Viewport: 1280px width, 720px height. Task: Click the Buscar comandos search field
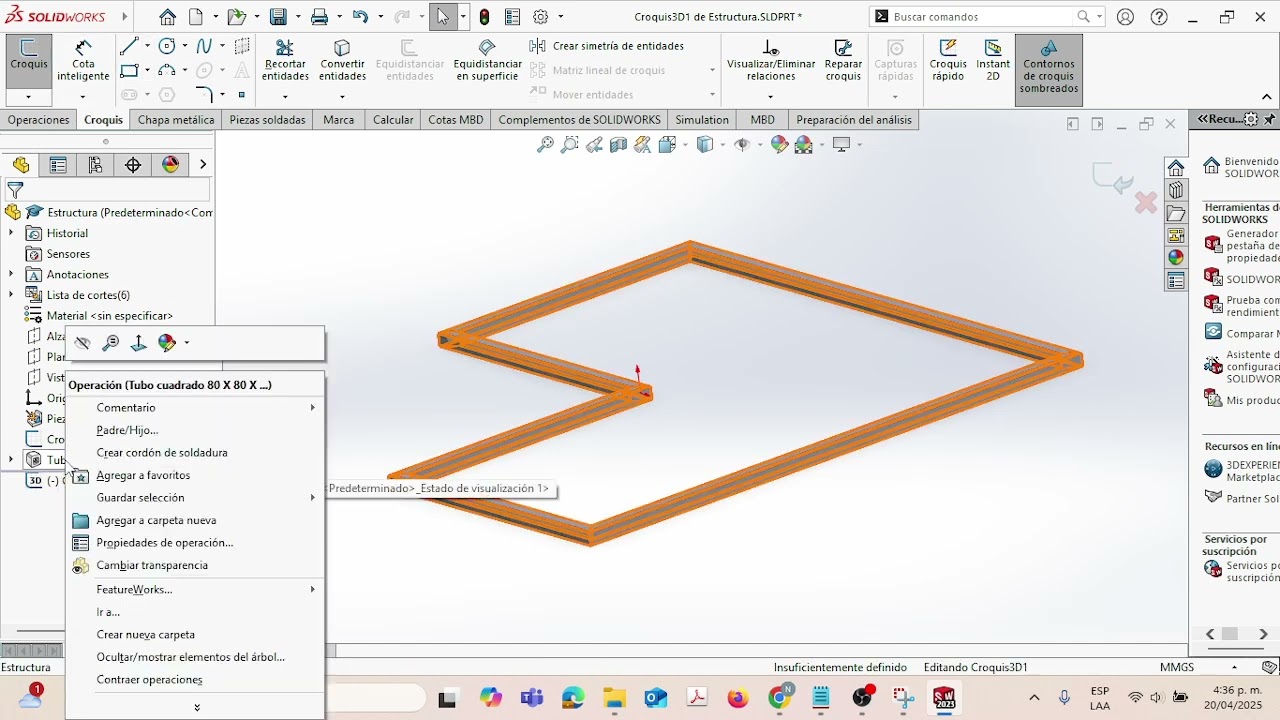978,17
